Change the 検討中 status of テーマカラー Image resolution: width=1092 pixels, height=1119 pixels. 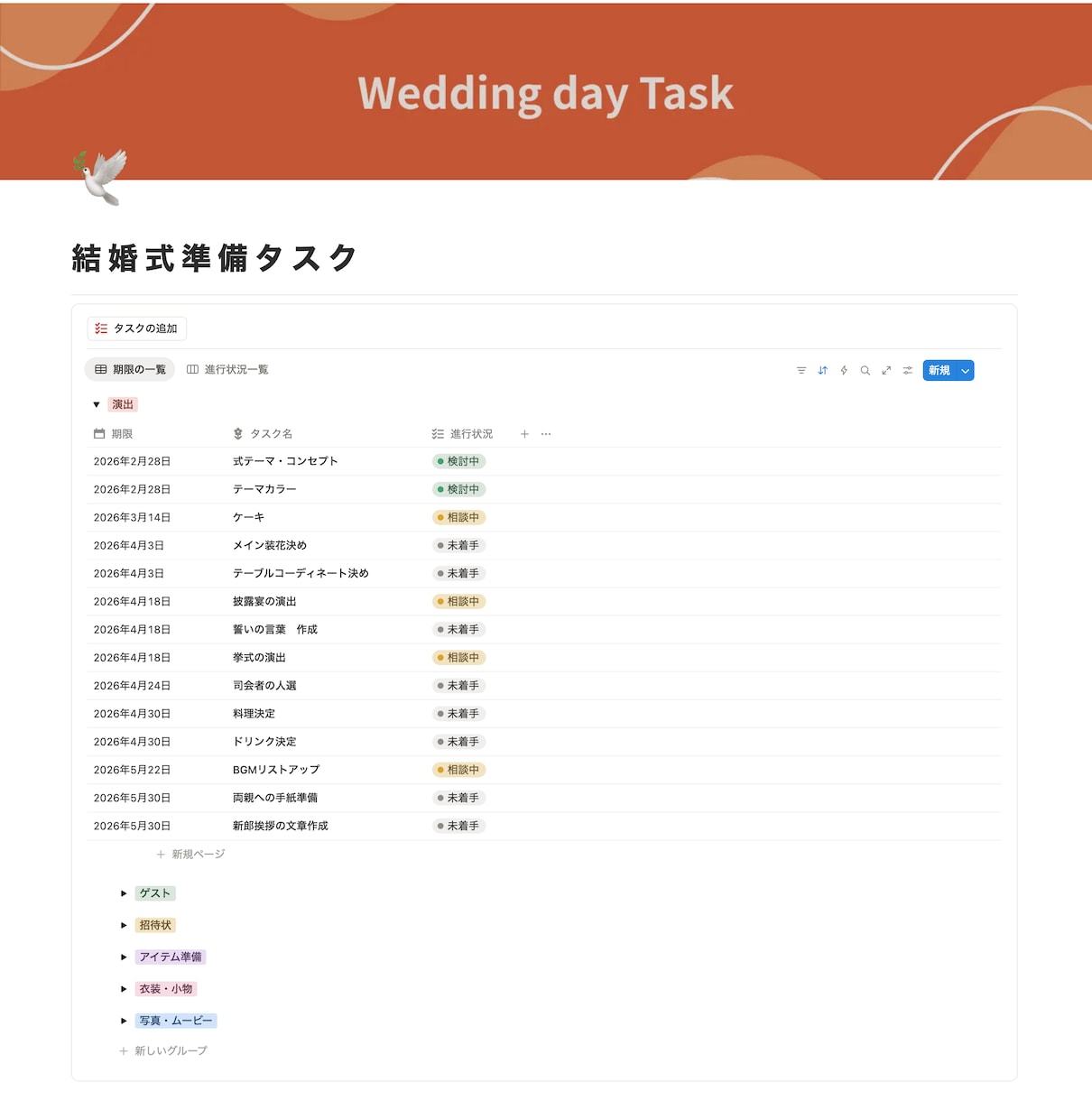tap(459, 489)
